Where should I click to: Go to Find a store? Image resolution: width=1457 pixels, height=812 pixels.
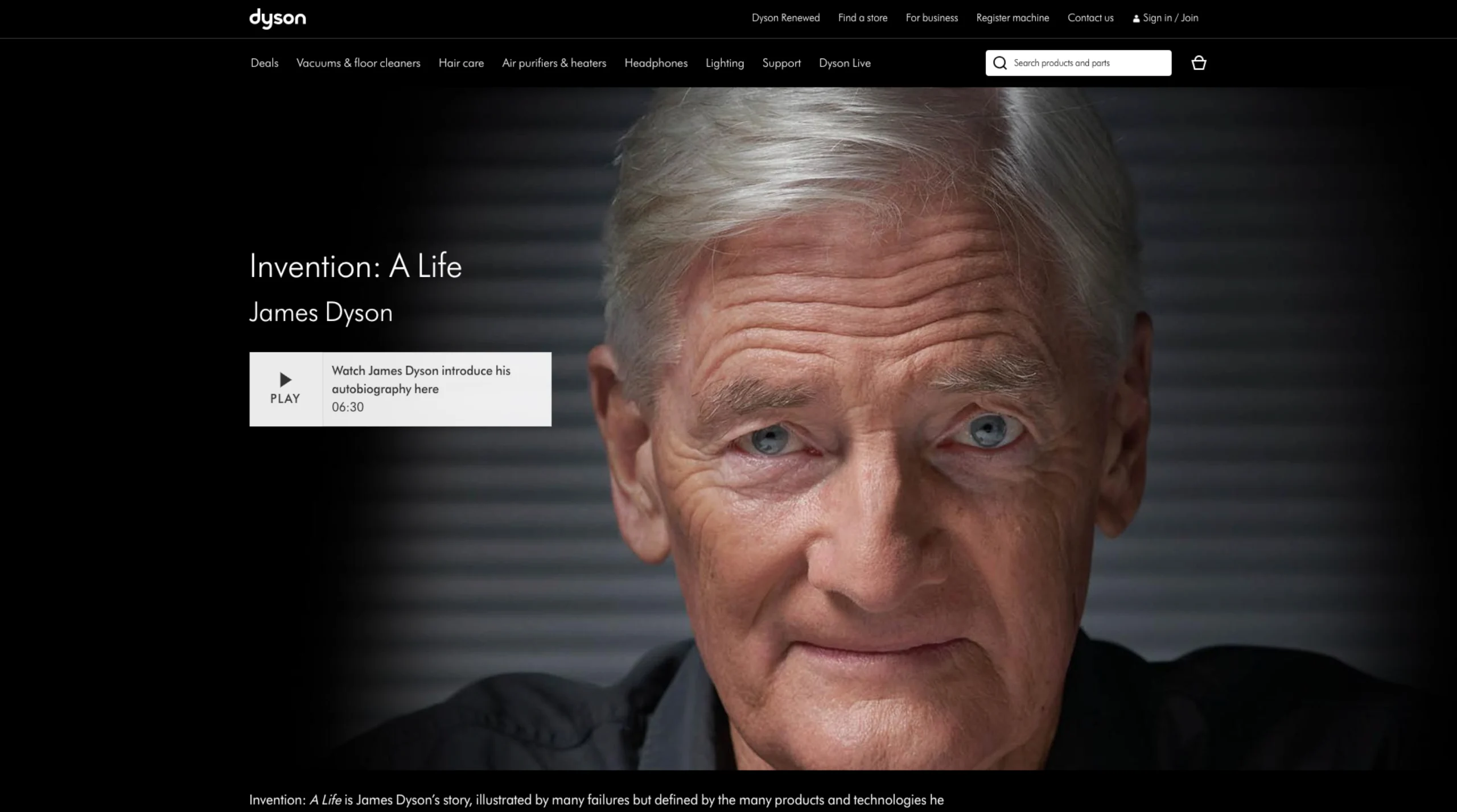[x=863, y=18]
